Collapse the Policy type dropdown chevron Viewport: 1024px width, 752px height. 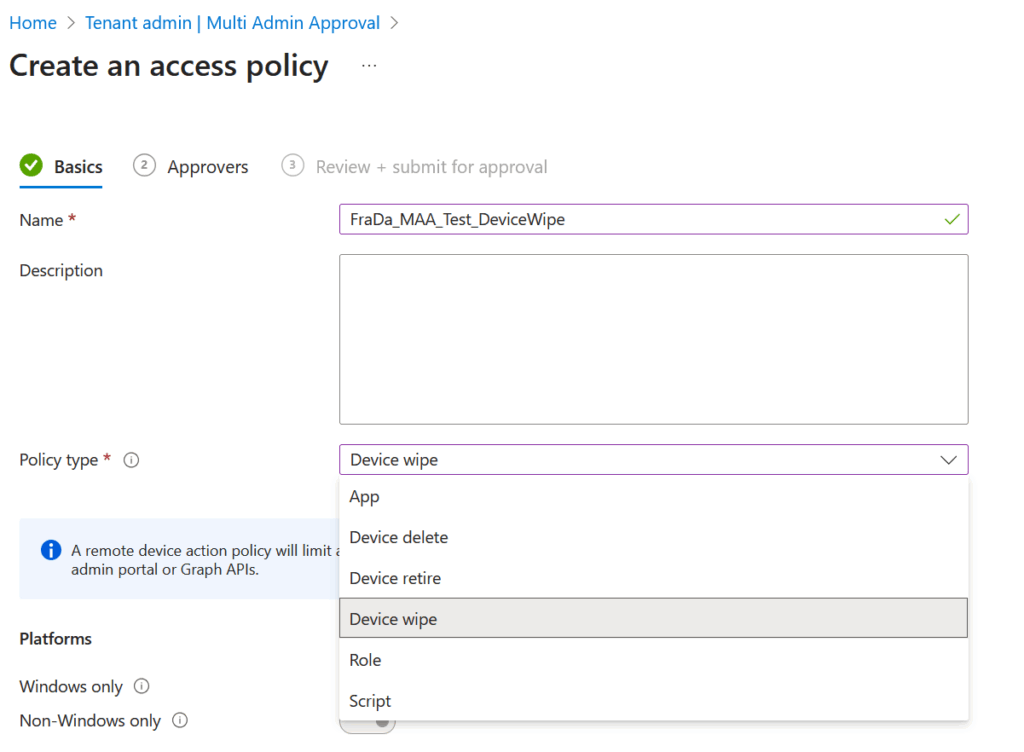point(948,460)
